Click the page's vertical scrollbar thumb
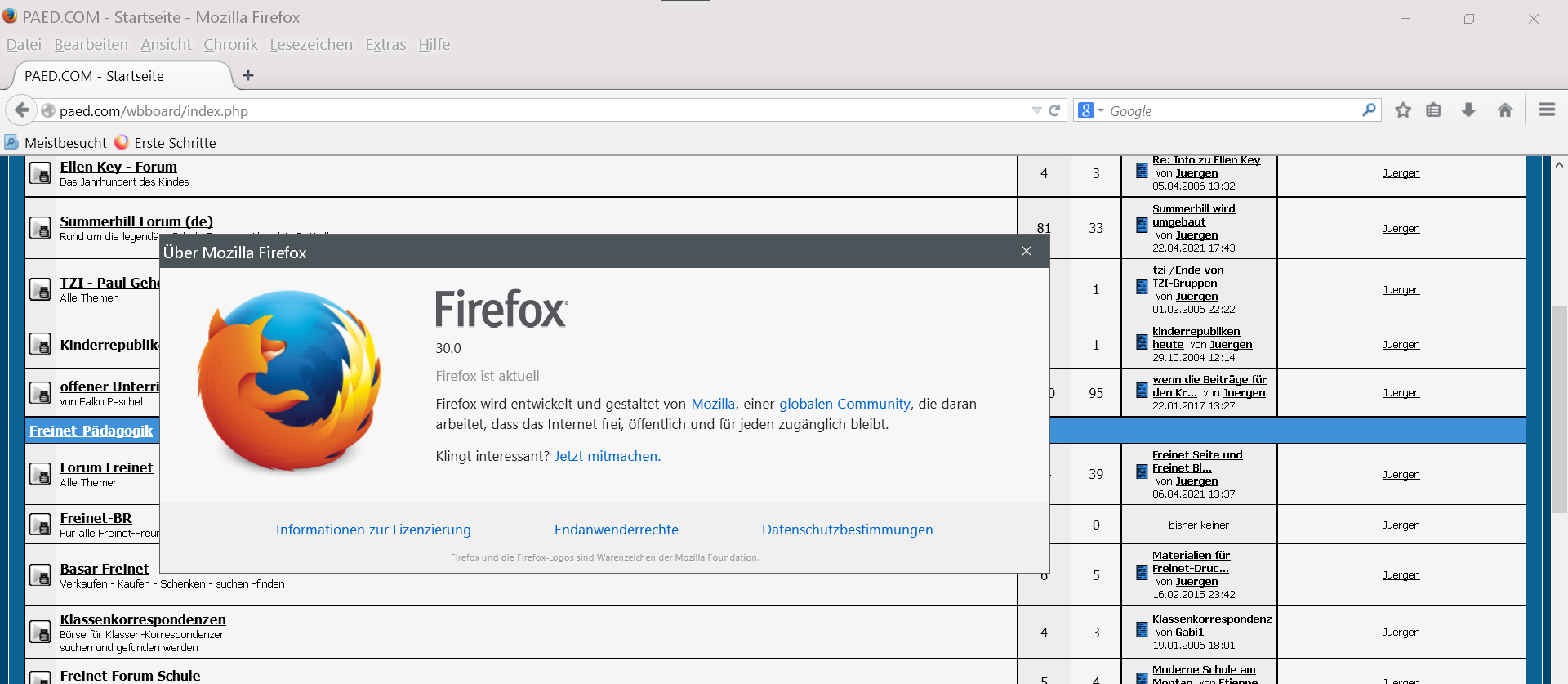 1559,409
